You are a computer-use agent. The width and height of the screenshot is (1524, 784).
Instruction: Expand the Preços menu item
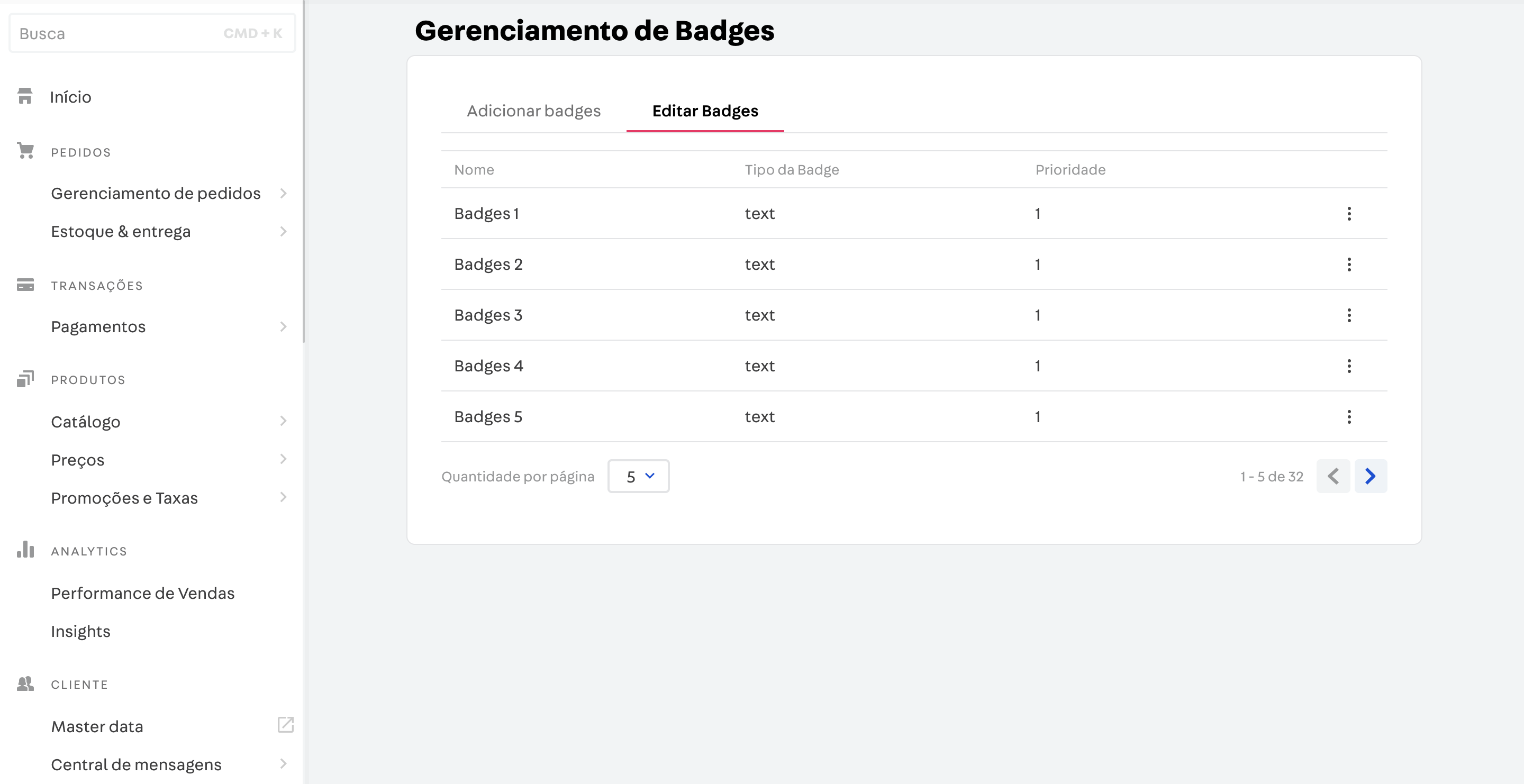(283, 459)
